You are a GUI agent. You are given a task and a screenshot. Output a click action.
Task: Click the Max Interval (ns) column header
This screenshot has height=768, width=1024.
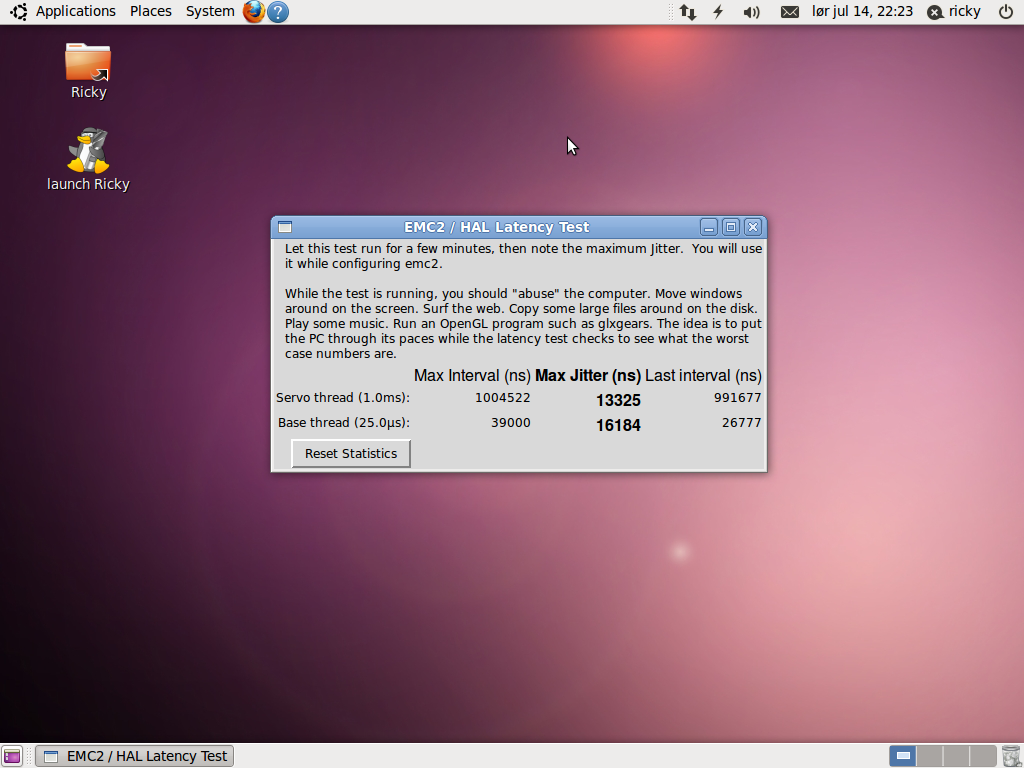(x=472, y=376)
